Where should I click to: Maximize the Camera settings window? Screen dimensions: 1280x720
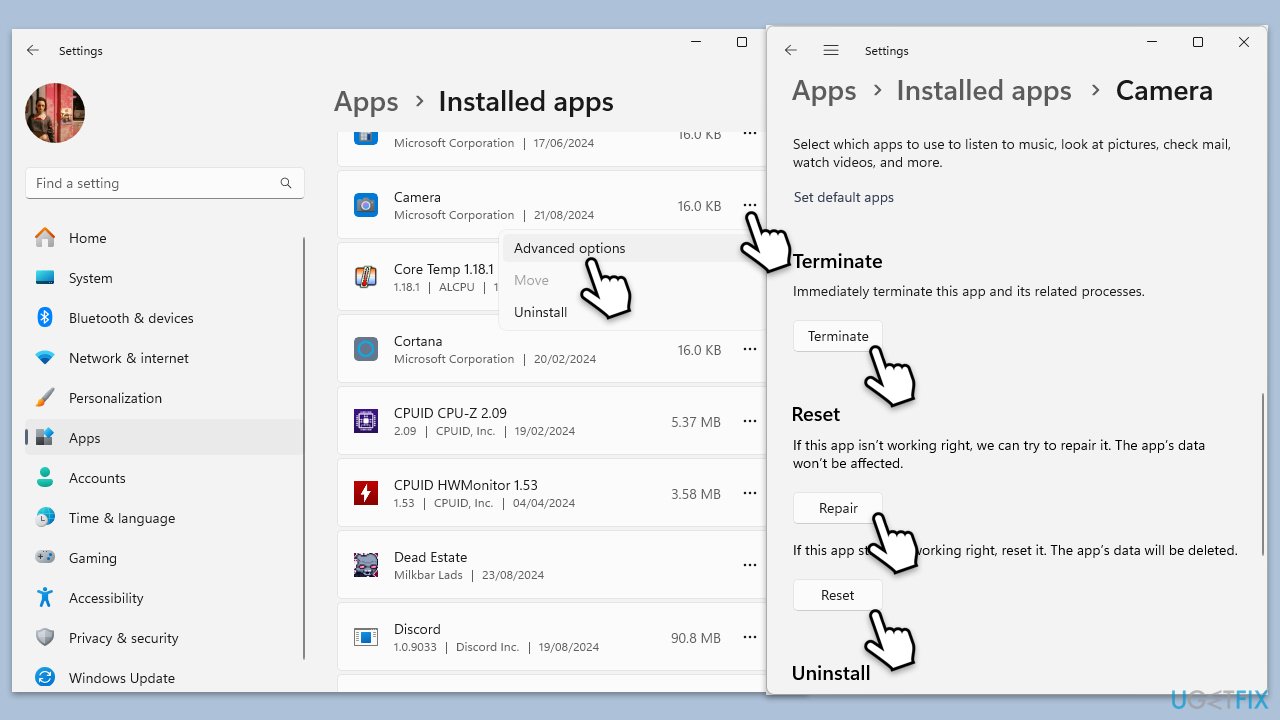1198,42
